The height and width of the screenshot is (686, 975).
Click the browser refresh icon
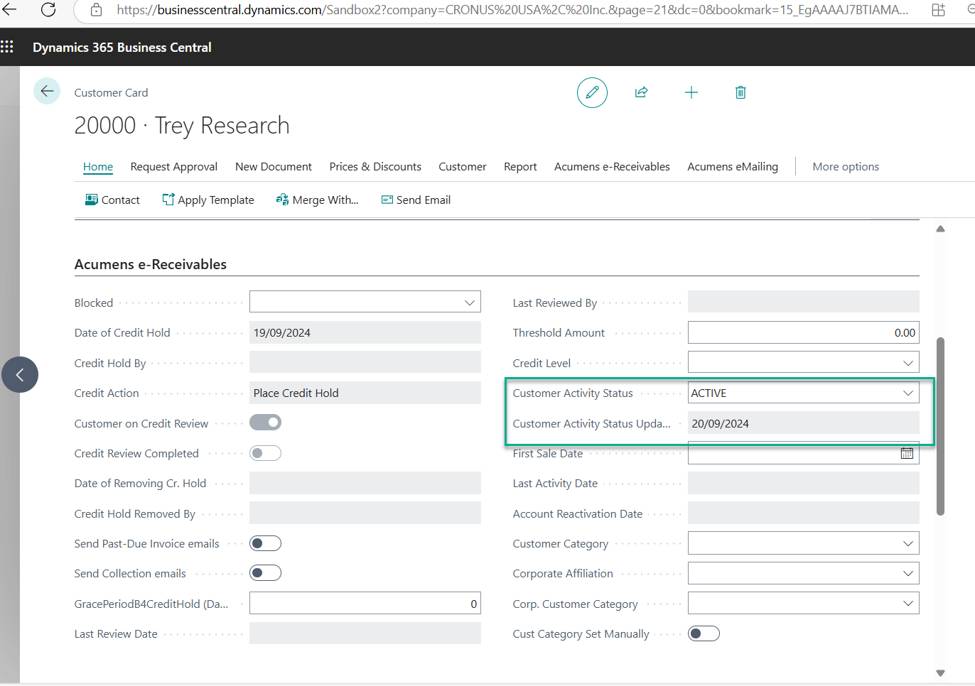point(48,10)
